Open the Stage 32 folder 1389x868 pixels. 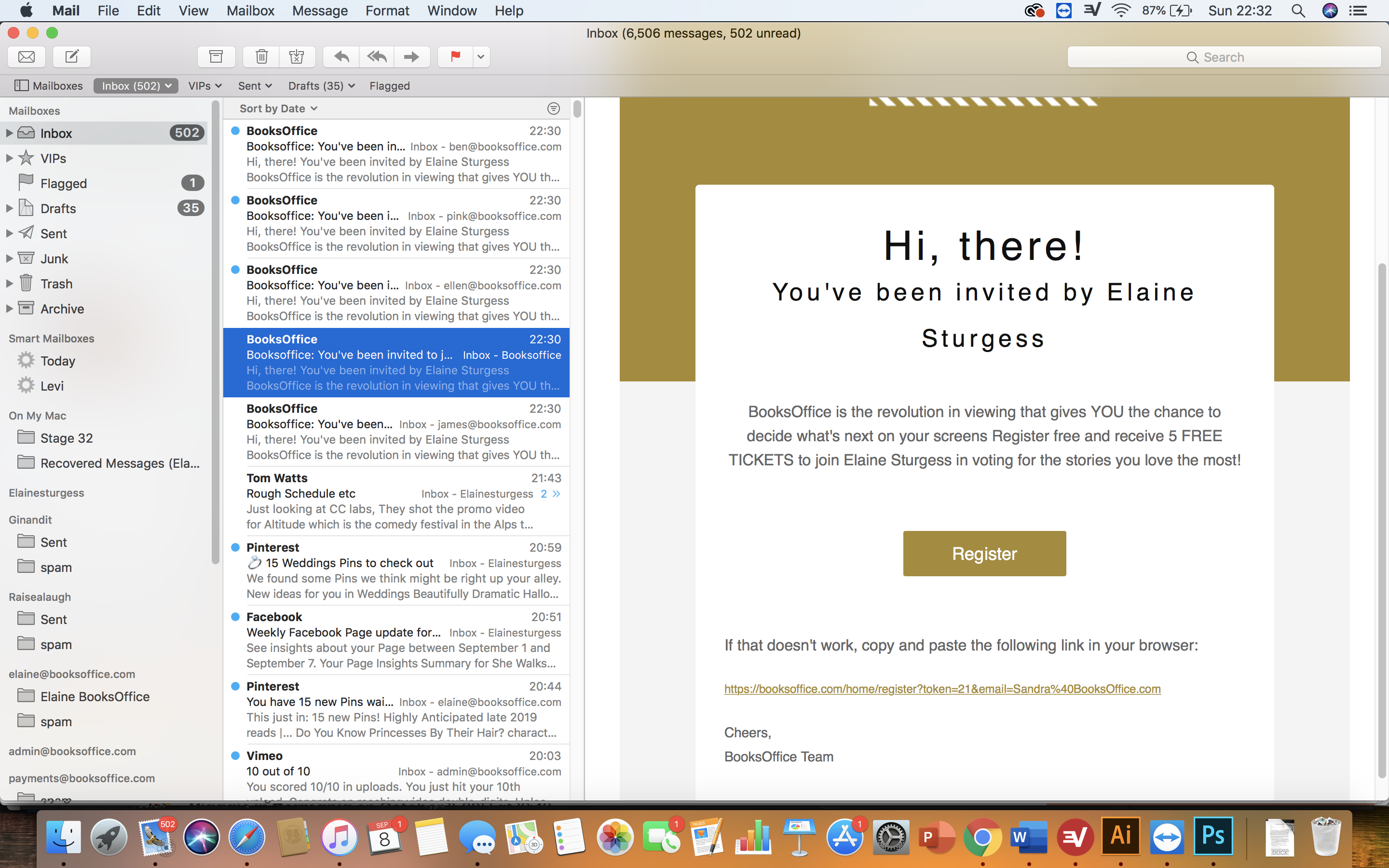(104, 438)
